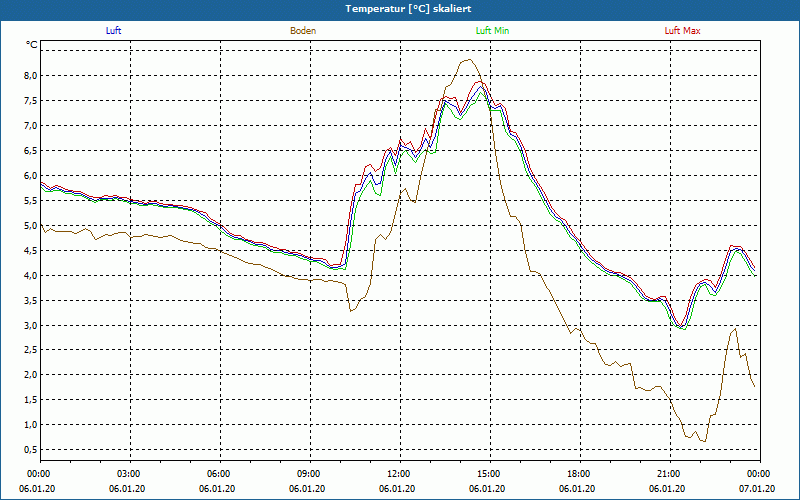Screen dimensions: 800x500
Task: Click the "Luft" legend label
Action: [x=113, y=31]
